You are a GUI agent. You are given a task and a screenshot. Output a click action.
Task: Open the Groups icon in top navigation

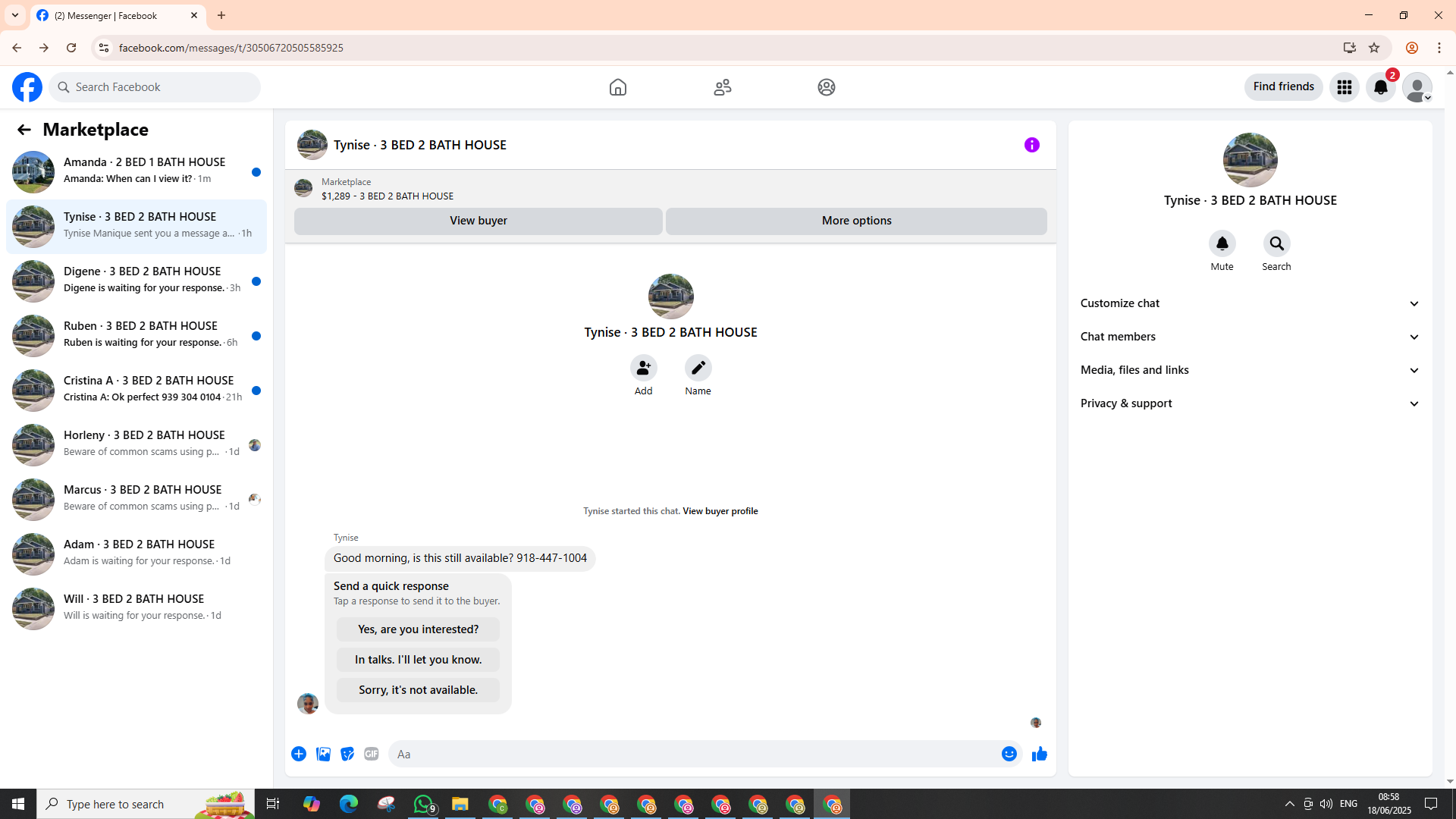coord(827,87)
